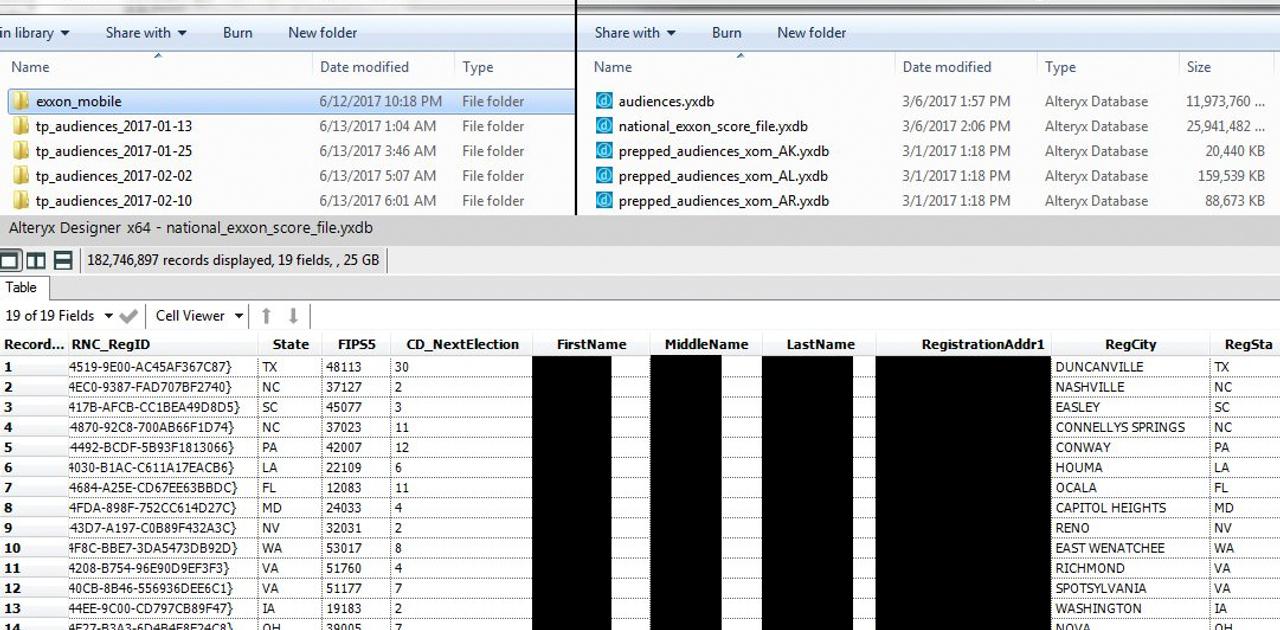1280x630 pixels.
Task: Click prepped_audiences_xom_AL.yxdb file icon
Action: (603, 176)
